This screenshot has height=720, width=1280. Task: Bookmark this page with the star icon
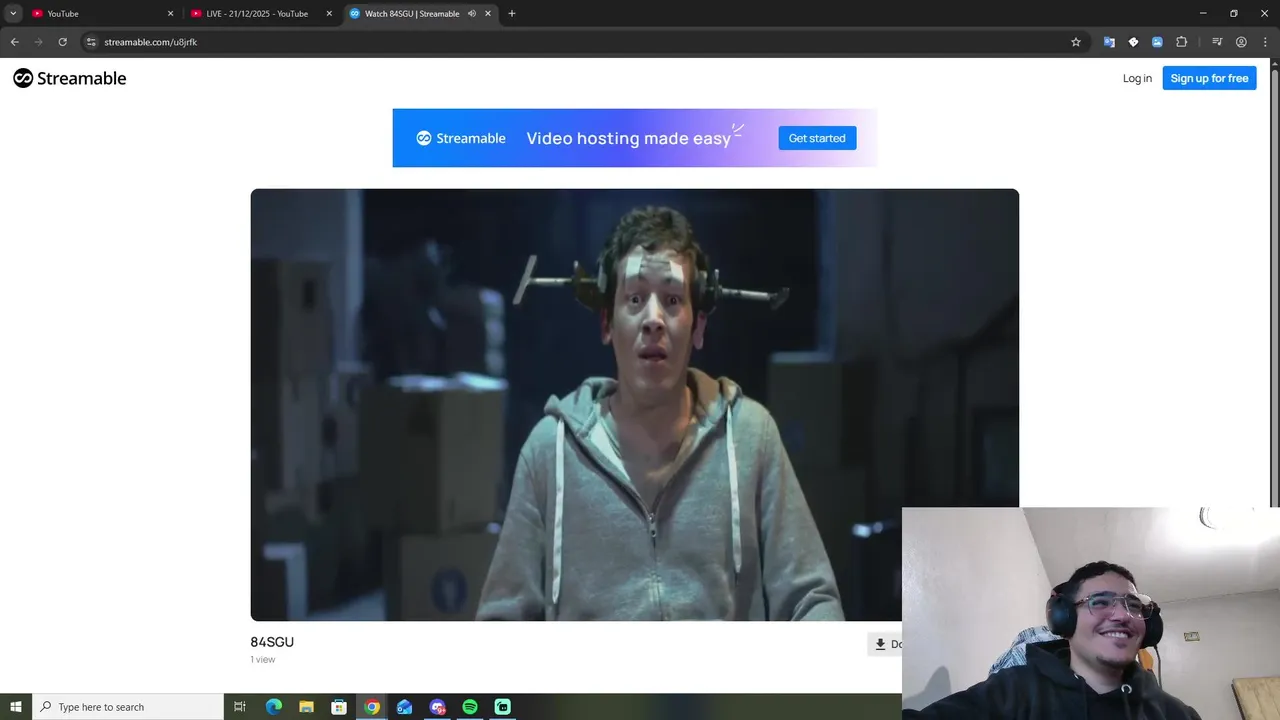(1076, 42)
